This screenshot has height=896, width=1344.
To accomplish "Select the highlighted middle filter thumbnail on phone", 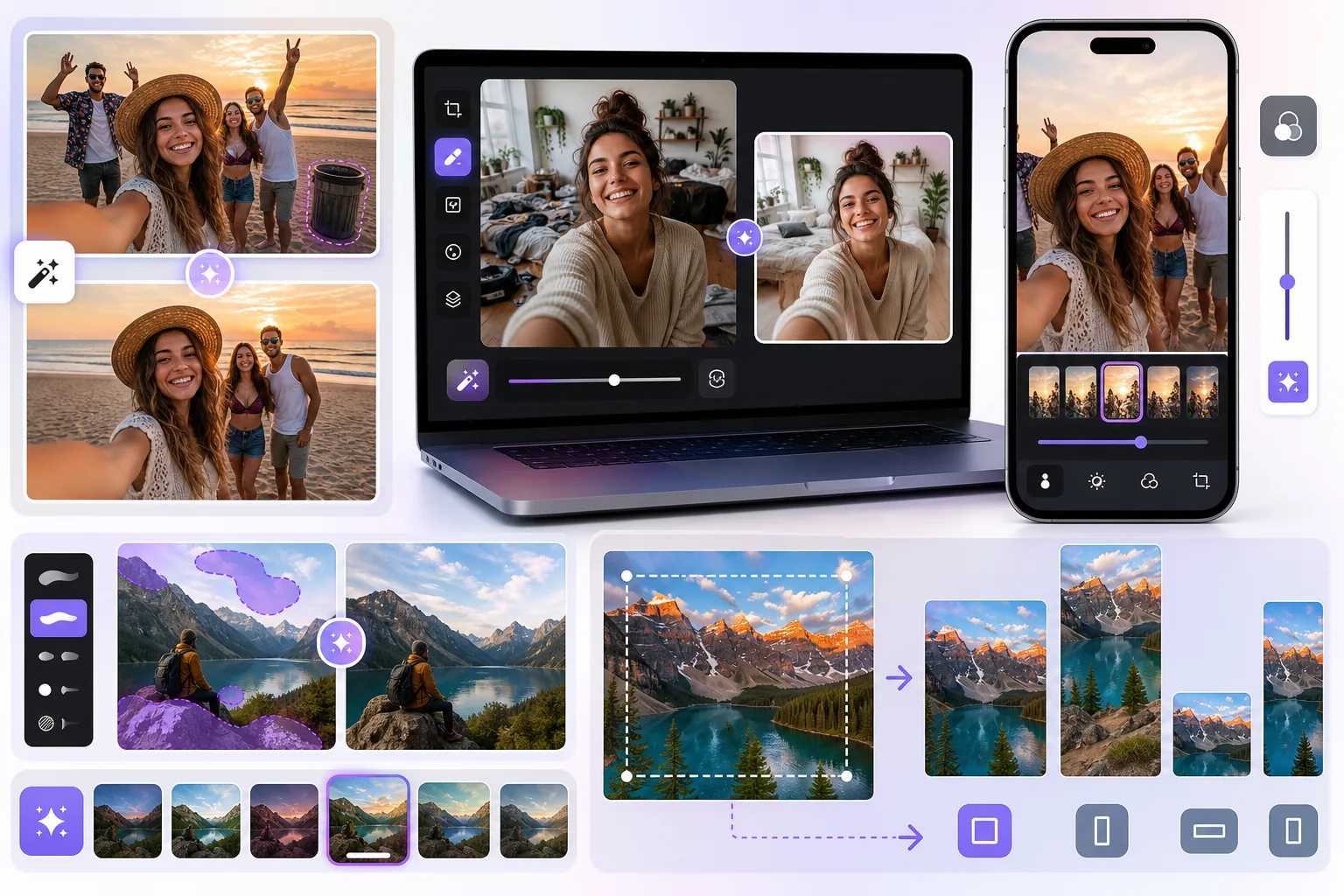I will [1122, 391].
